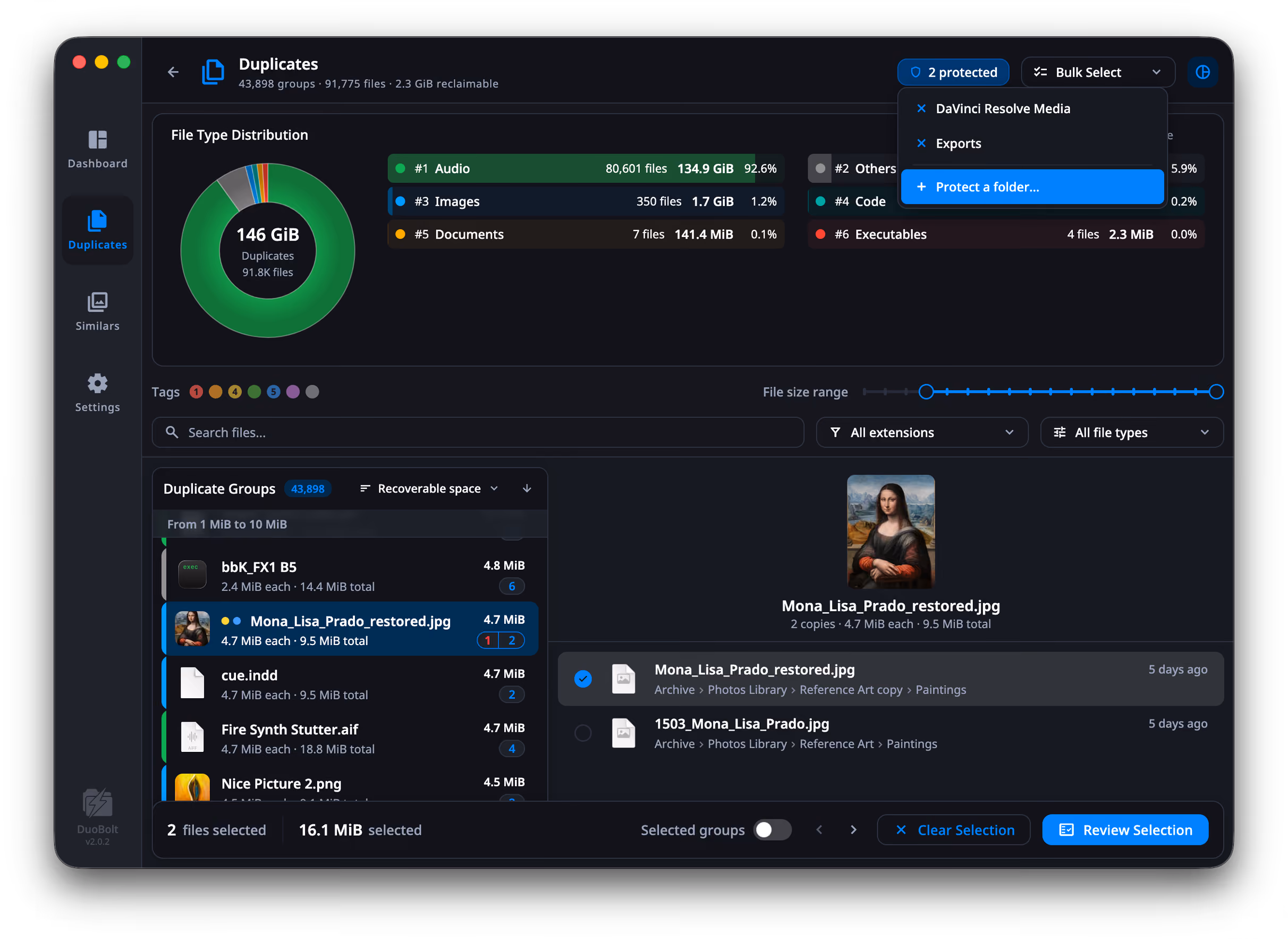This screenshot has width=1288, height=940.
Task: Filter by the gray tag
Action: click(312, 392)
